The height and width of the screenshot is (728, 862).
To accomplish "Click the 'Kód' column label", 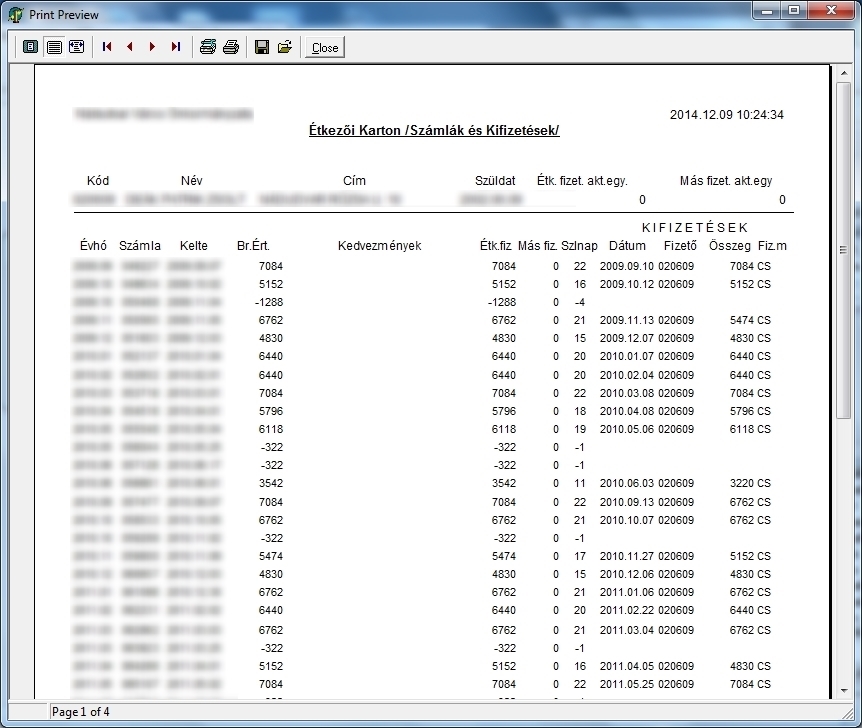I will (98, 180).
